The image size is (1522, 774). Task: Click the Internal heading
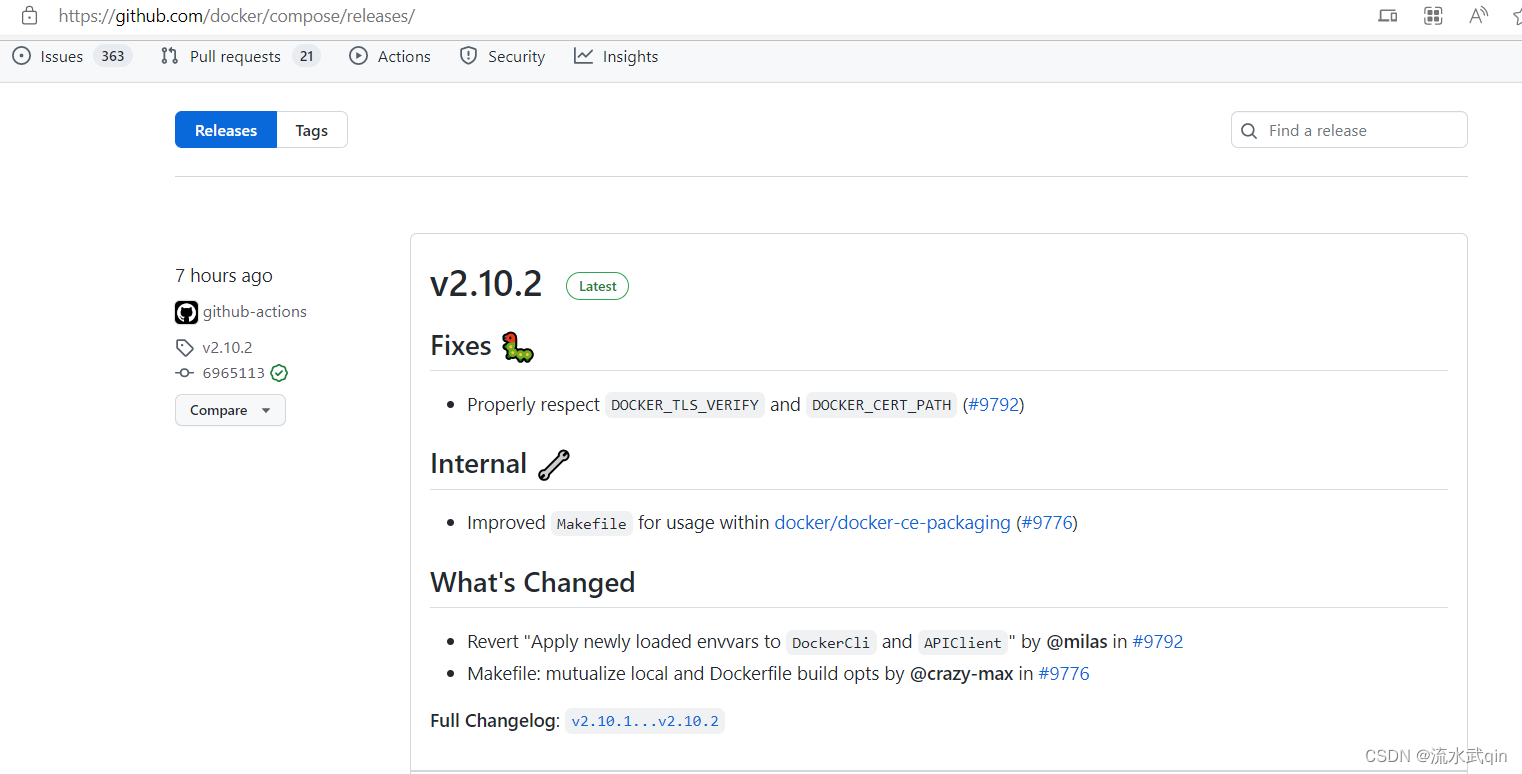tap(478, 464)
